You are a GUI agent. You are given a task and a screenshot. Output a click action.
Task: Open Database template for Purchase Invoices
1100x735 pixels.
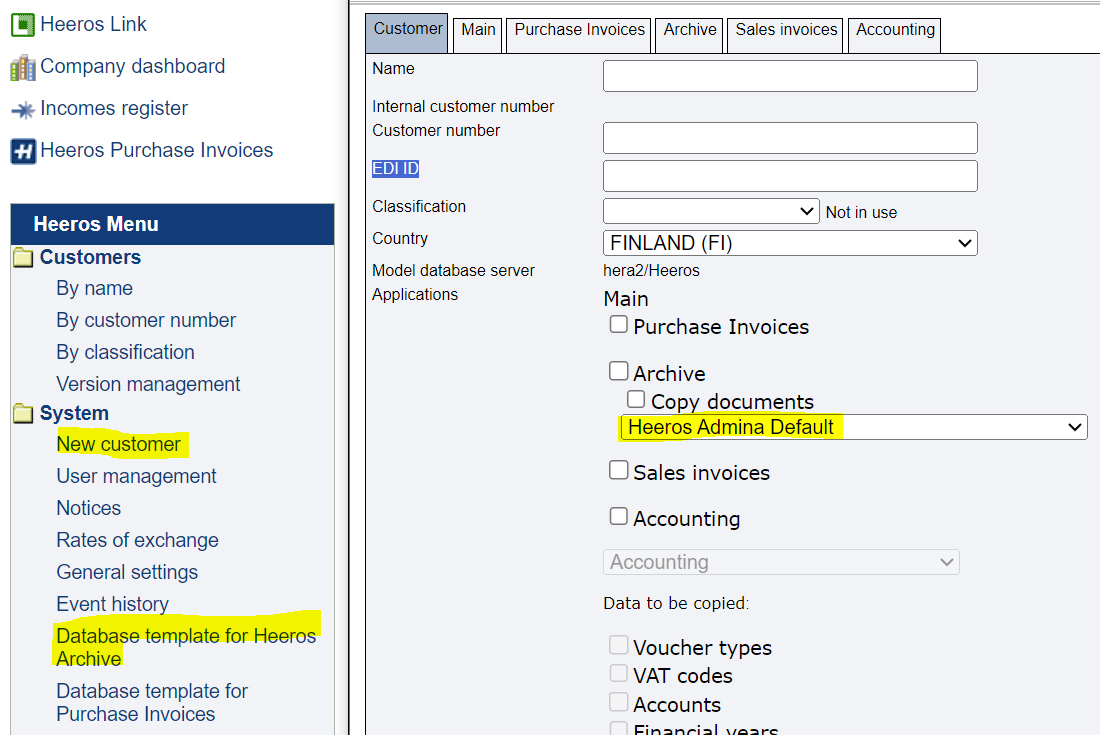click(152, 703)
